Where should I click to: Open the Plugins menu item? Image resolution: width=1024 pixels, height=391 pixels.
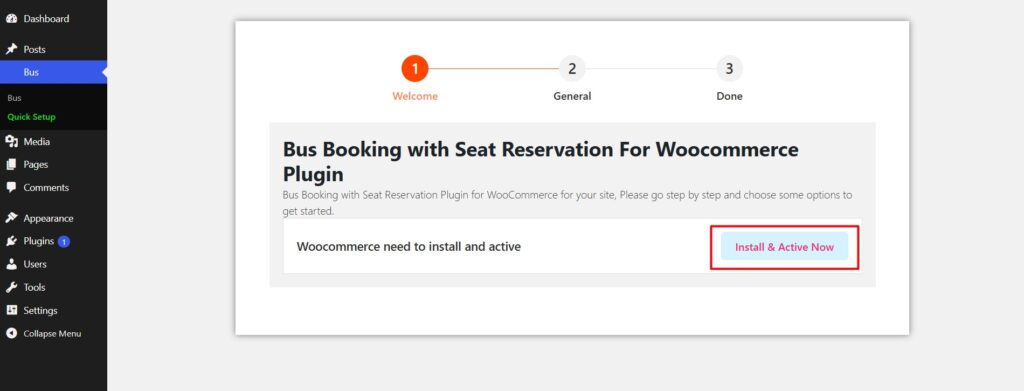click(x=54, y=241)
